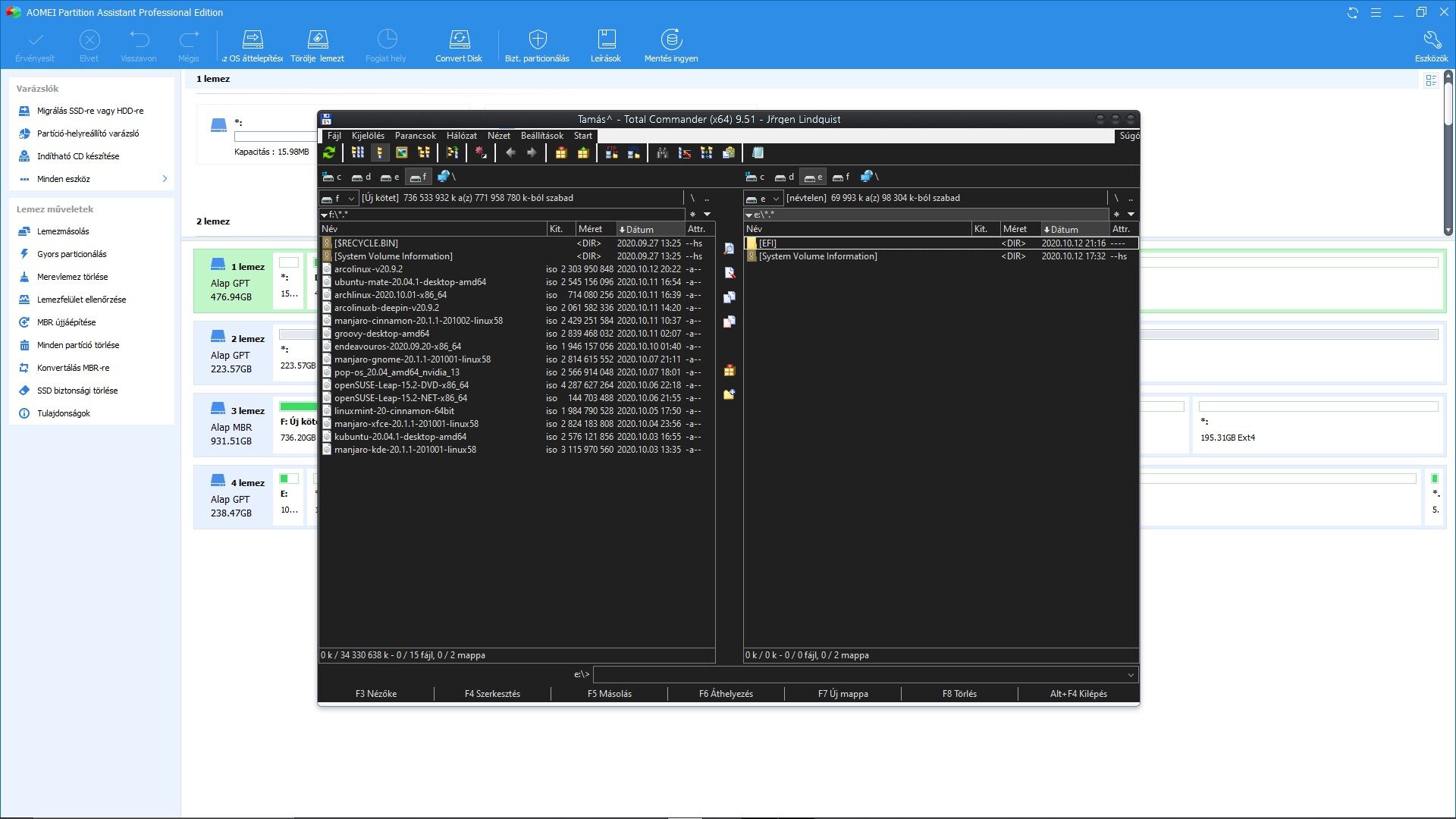1456x819 pixels.
Task: Open the left panel drive f dropdown
Action: coord(338,198)
